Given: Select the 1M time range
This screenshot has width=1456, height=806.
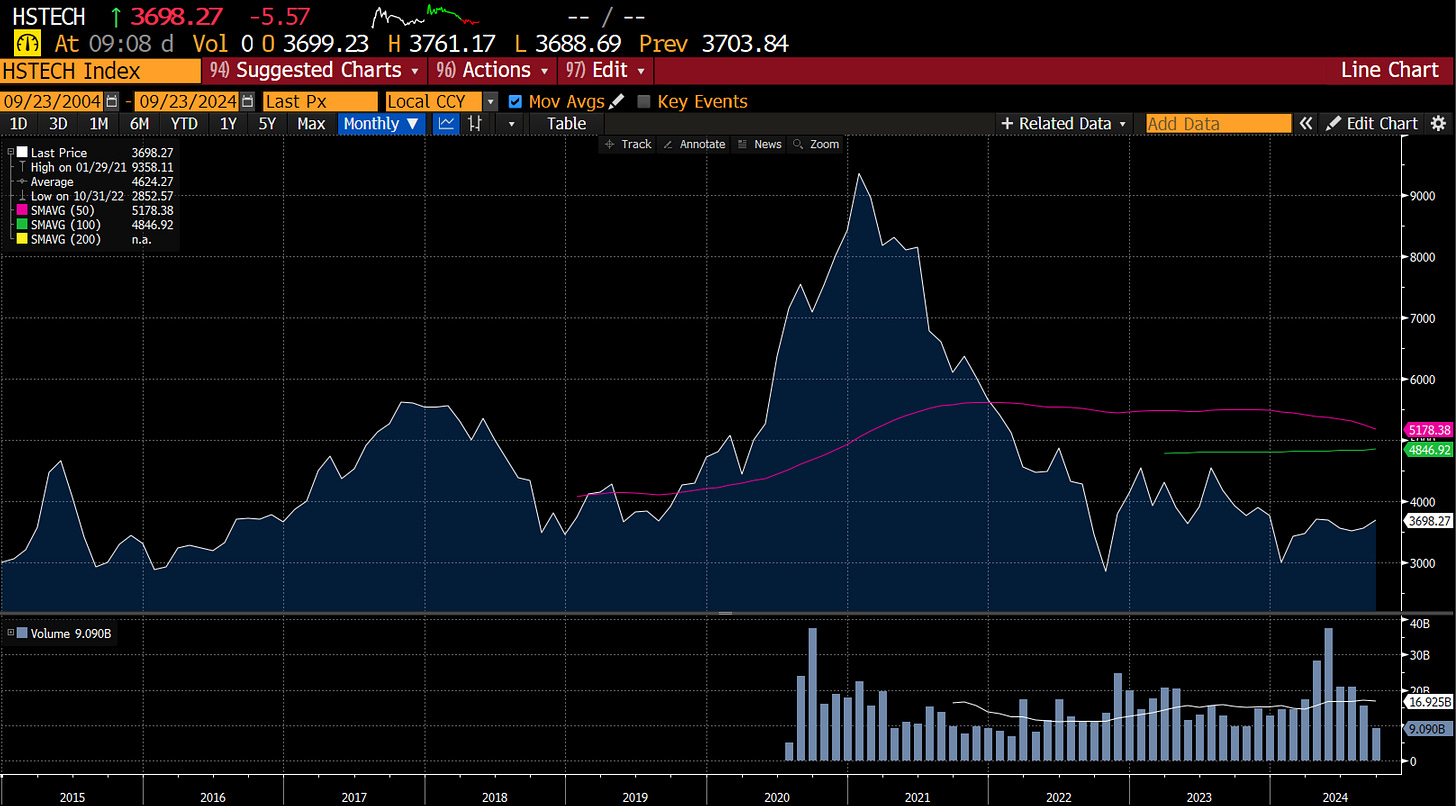Looking at the screenshot, I should (98, 124).
